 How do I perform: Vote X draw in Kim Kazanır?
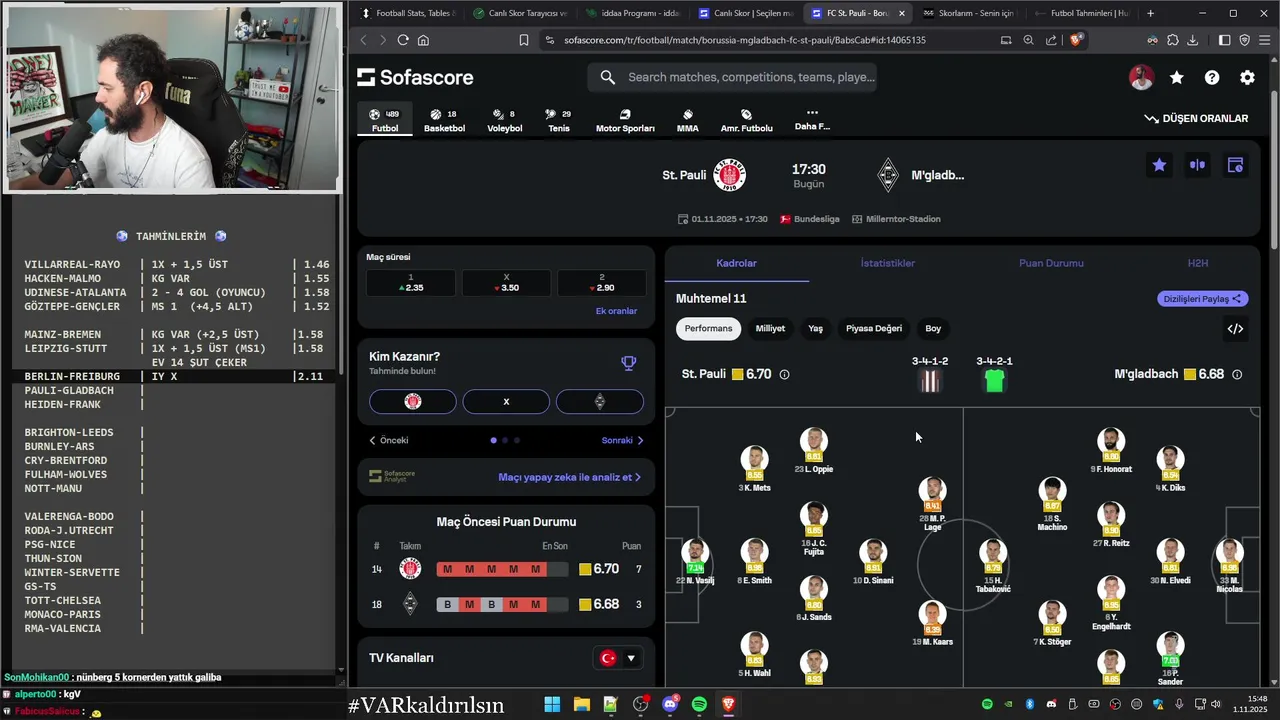click(506, 401)
